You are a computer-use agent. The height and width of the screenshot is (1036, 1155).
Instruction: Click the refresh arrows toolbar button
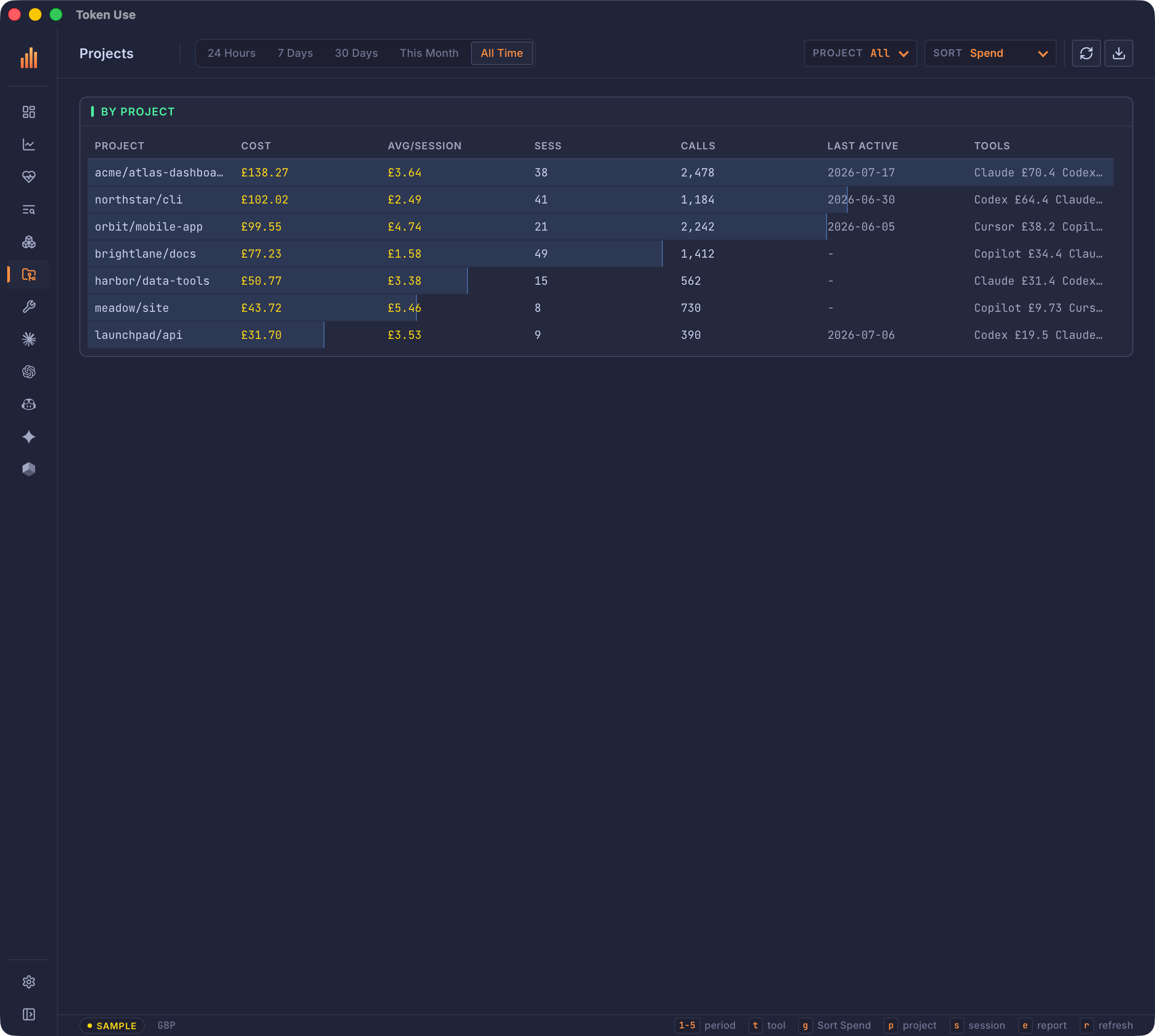tap(1086, 53)
